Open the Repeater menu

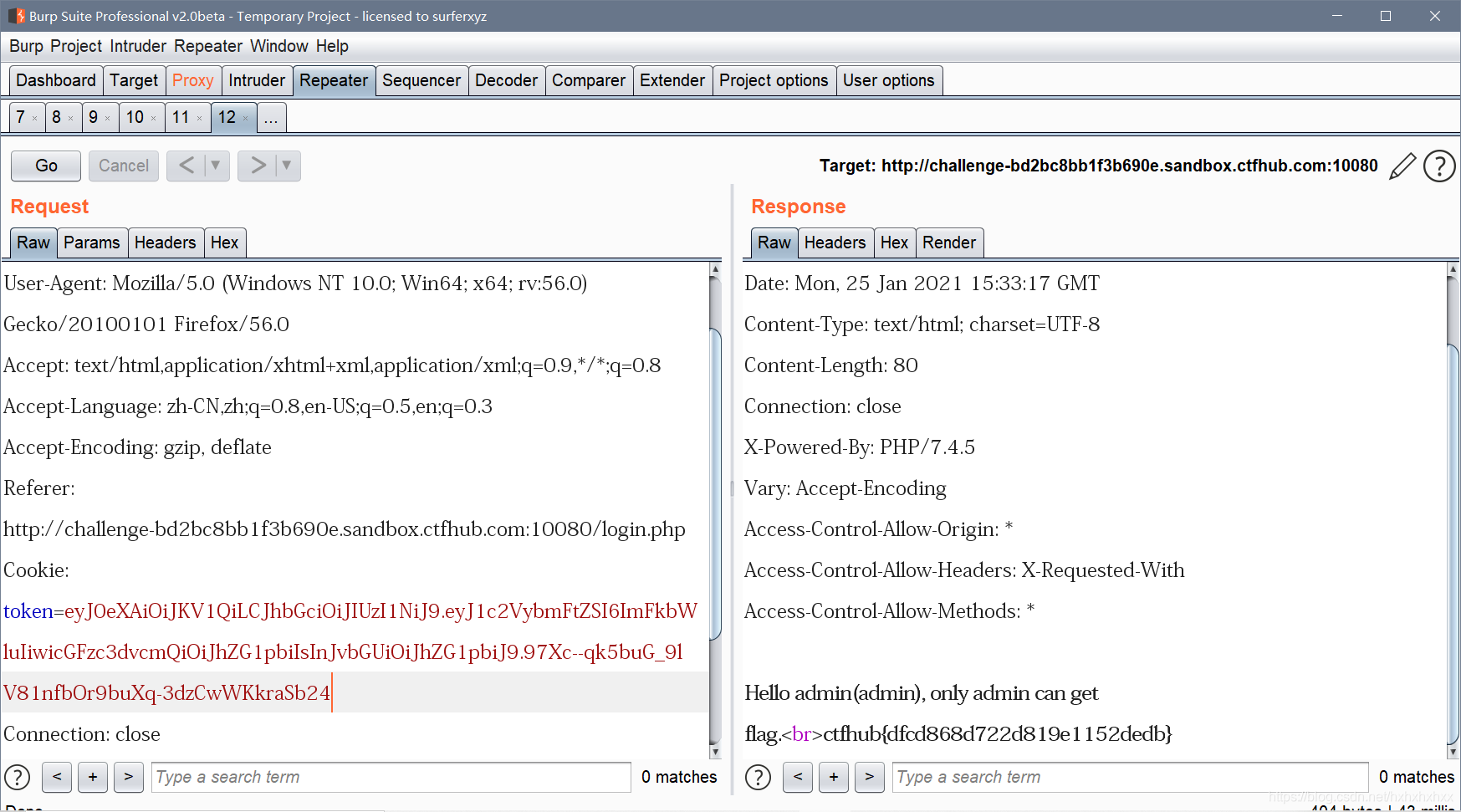[x=208, y=46]
